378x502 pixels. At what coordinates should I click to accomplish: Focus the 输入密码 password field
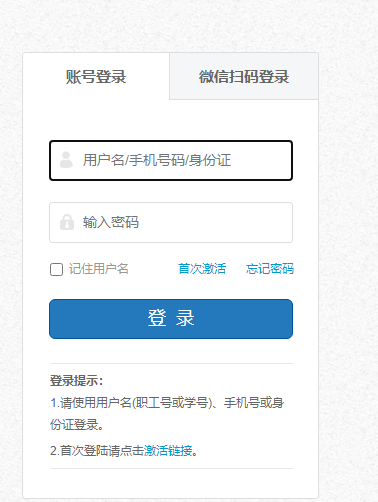[171, 222]
